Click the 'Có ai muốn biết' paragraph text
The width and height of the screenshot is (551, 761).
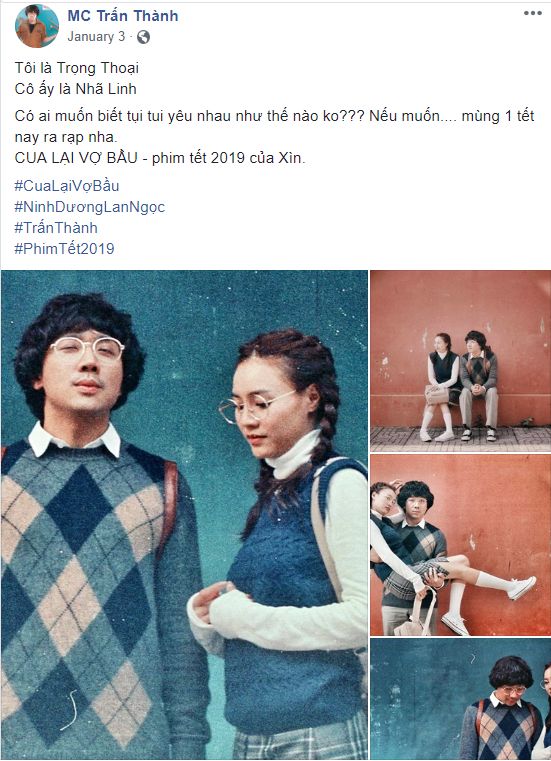274,126
